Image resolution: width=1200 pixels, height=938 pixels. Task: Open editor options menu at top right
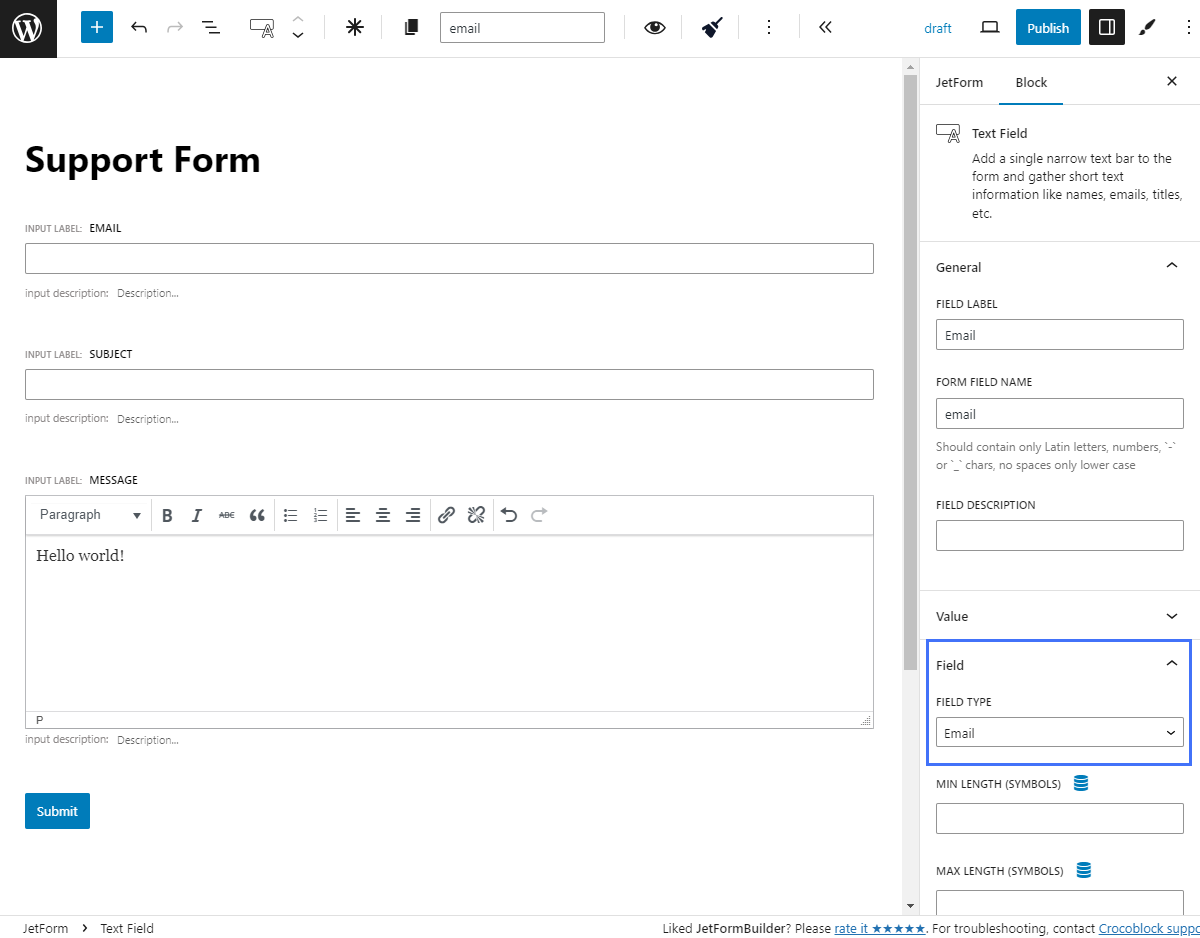[x=1187, y=28]
